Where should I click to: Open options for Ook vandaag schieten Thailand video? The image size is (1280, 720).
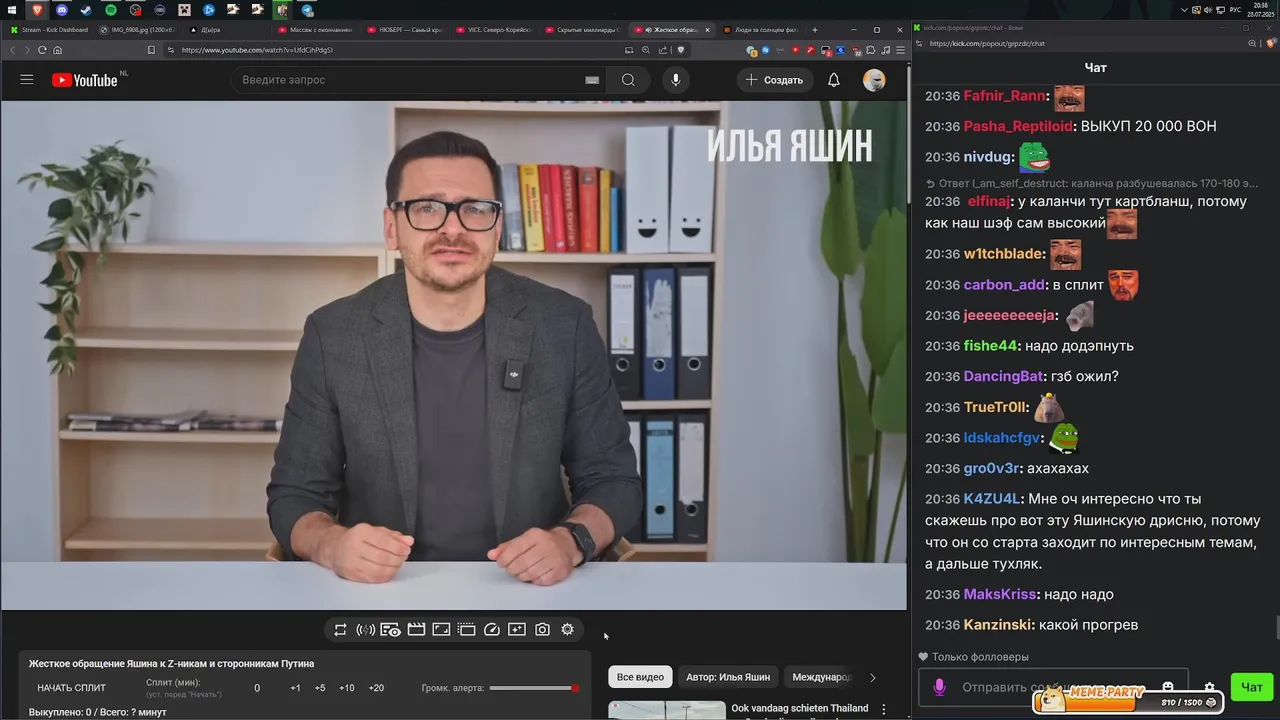point(883,709)
